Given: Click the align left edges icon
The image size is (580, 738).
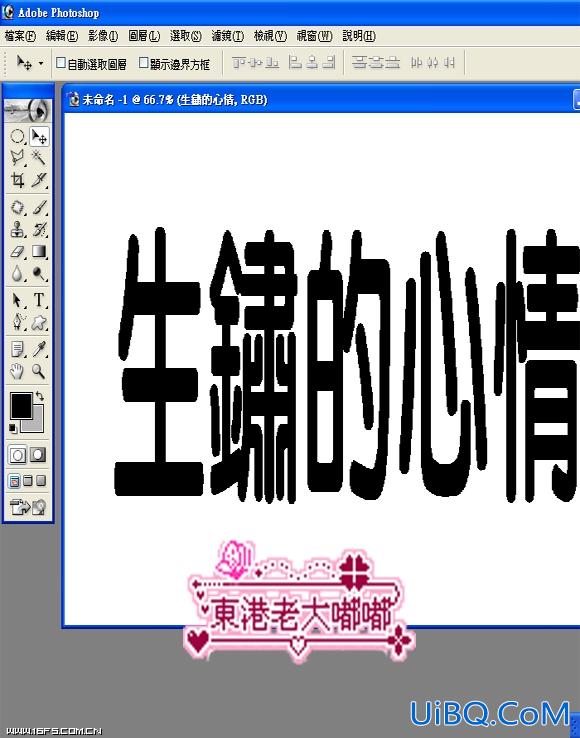Looking at the screenshot, I should pos(295,62).
